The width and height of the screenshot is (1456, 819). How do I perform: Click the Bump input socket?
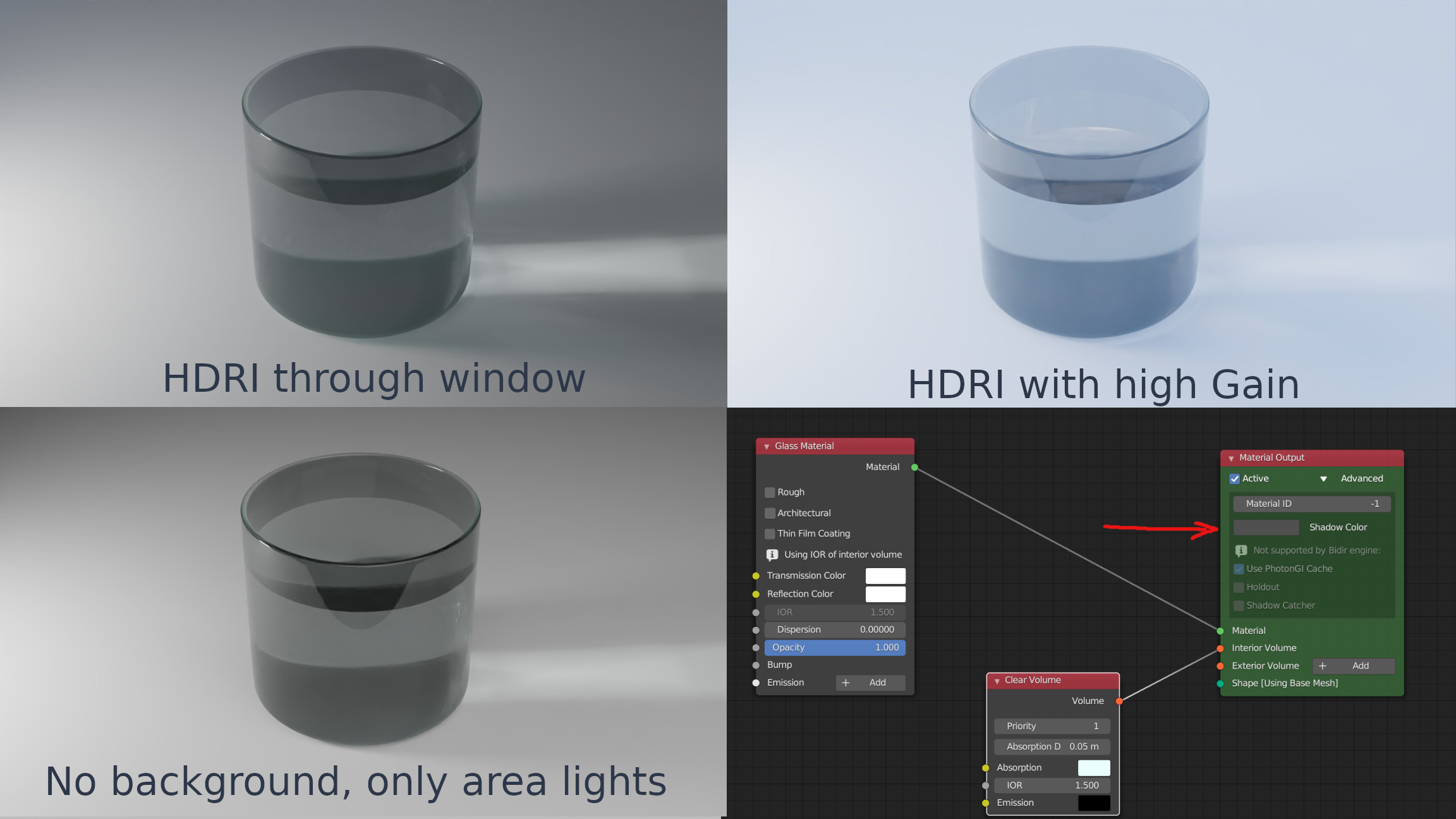coord(756,665)
